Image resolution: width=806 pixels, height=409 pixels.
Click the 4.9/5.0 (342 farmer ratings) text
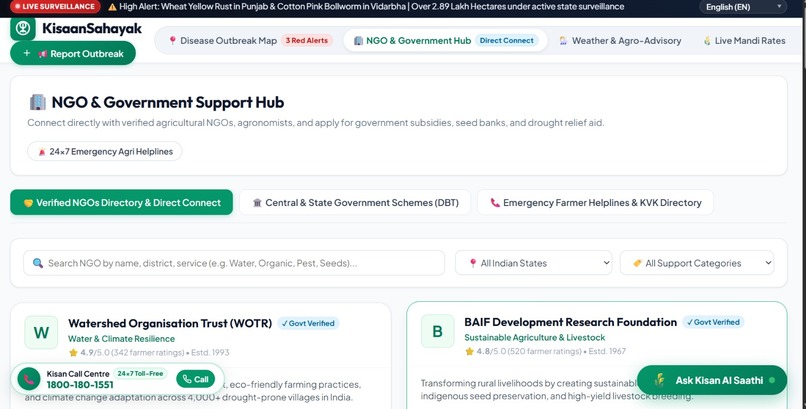pyautogui.click(x=132, y=352)
